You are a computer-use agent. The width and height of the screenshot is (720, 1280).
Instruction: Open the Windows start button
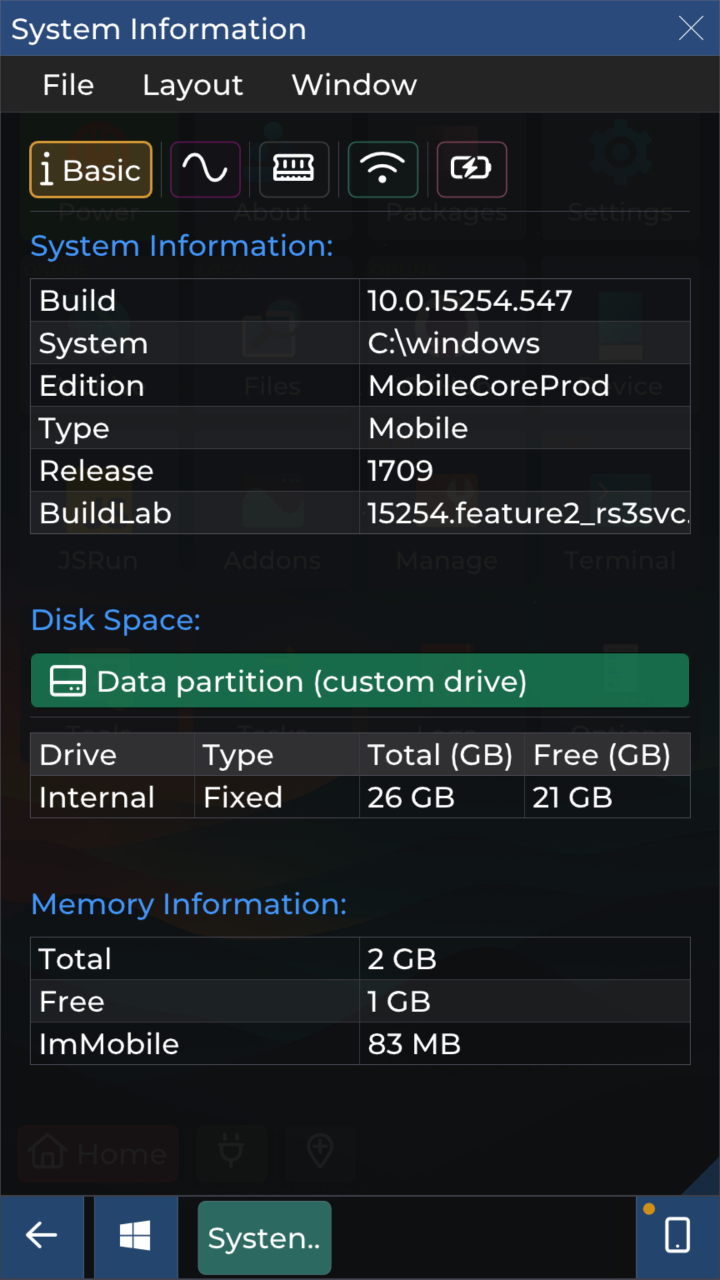[x=135, y=1236]
